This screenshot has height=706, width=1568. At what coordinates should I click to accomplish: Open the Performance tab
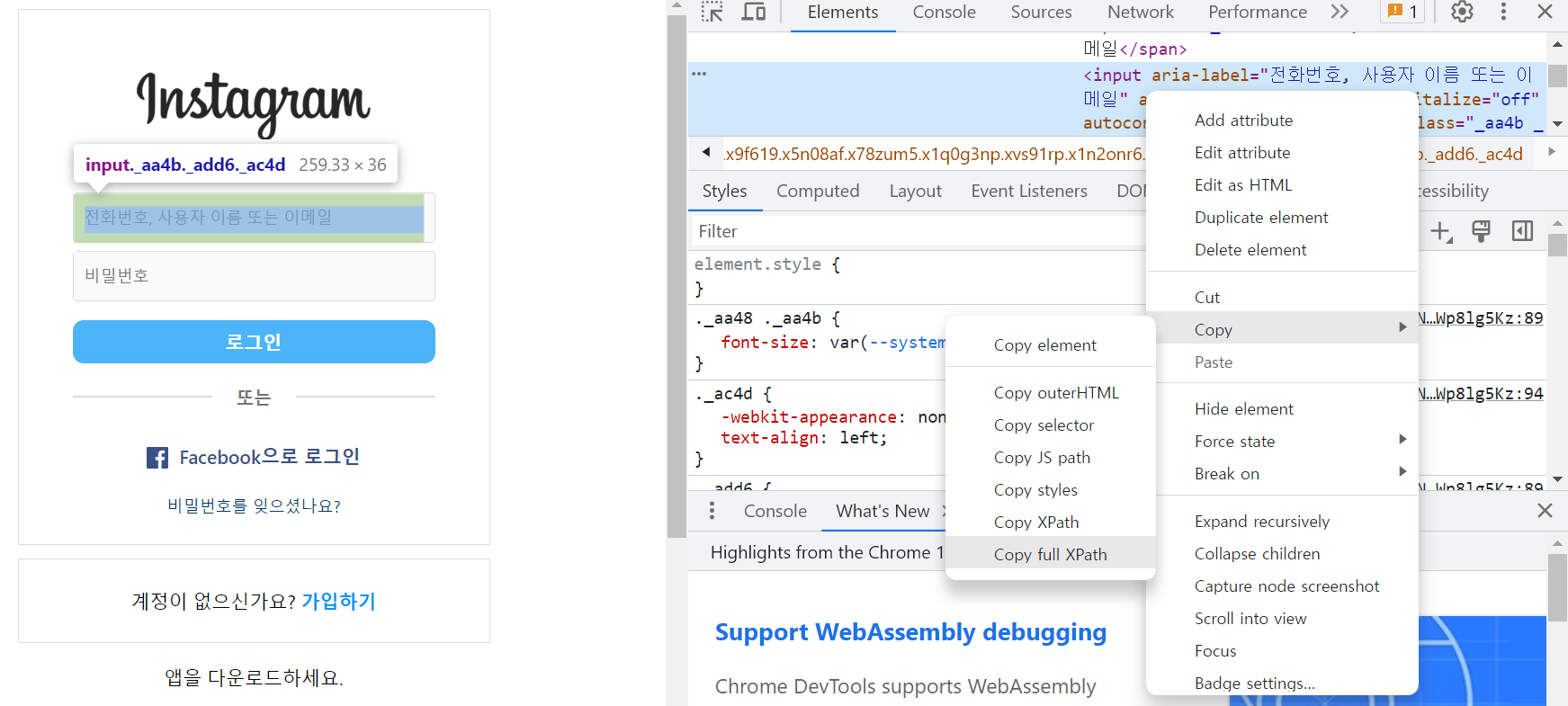1258,13
